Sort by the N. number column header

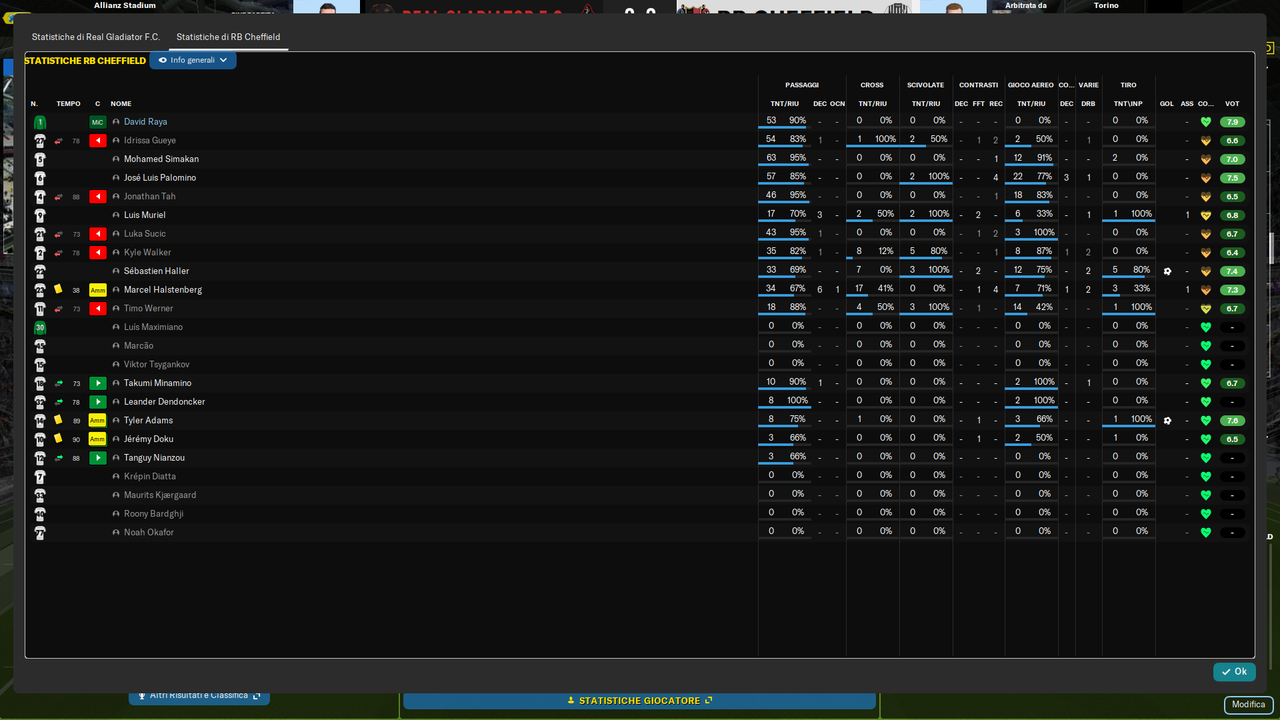coord(34,104)
